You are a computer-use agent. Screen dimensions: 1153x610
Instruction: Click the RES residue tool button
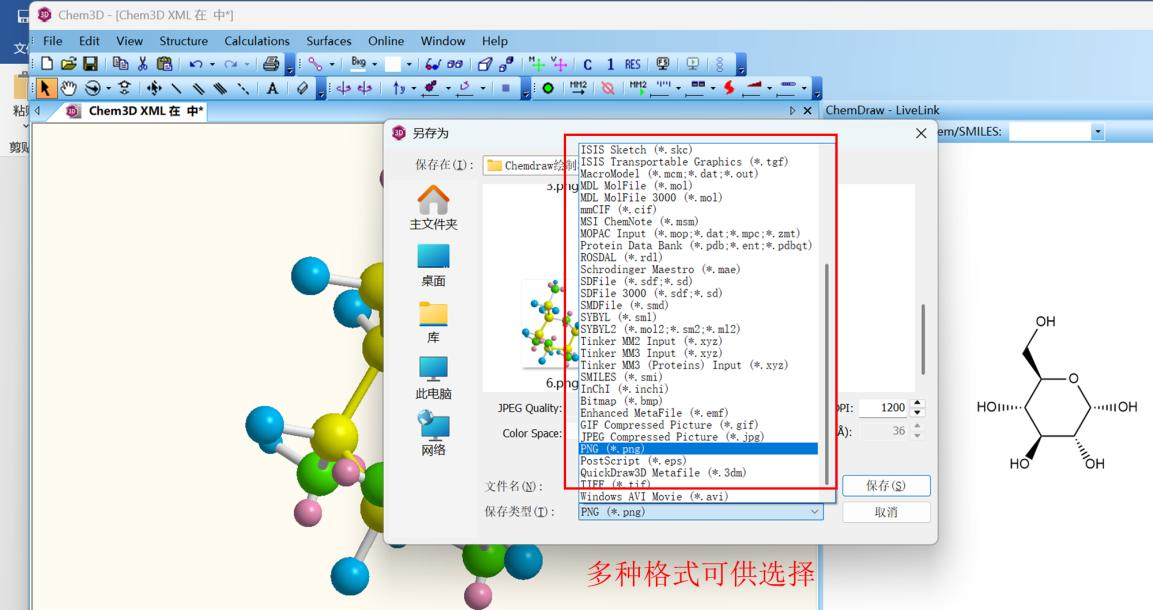click(x=632, y=64)
